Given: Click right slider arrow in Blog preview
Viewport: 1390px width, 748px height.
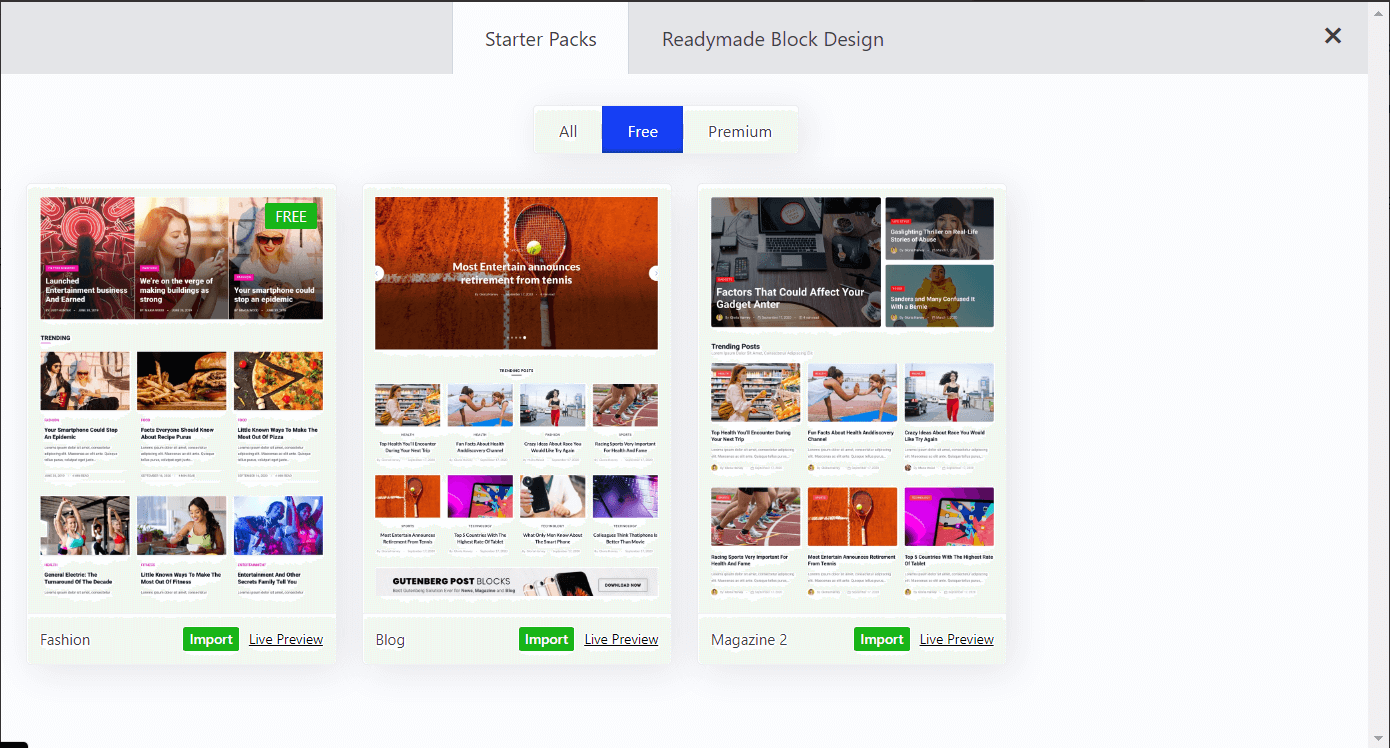Looking at the screenshot, I should point(654,273).
